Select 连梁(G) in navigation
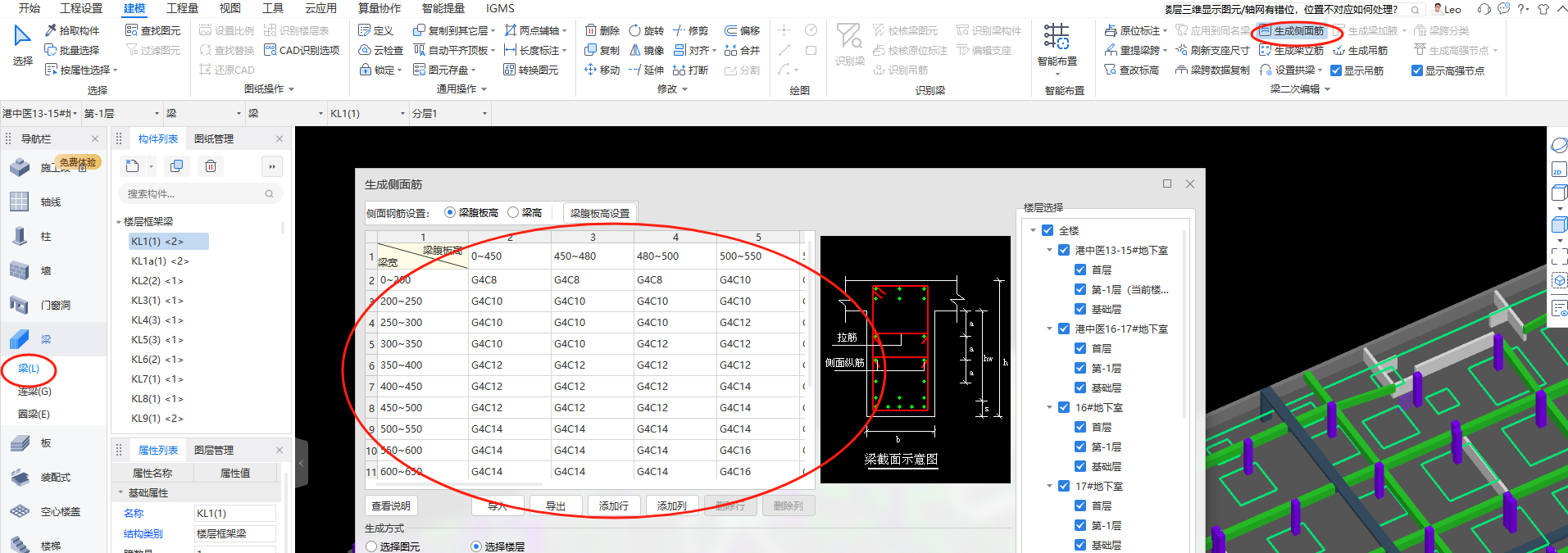 tap(34, 392)
